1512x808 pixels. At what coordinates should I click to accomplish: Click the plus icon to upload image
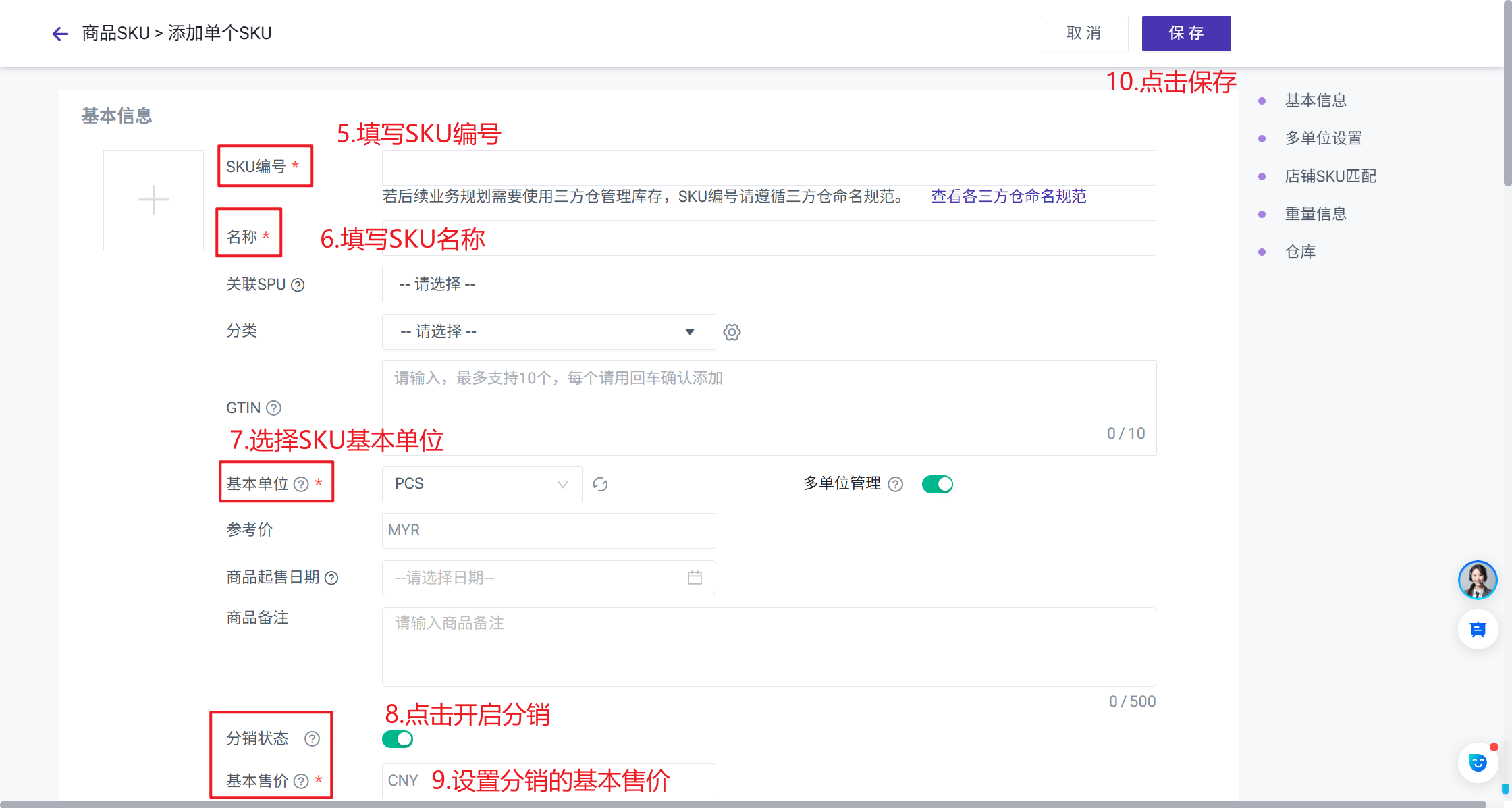(153, 200)
